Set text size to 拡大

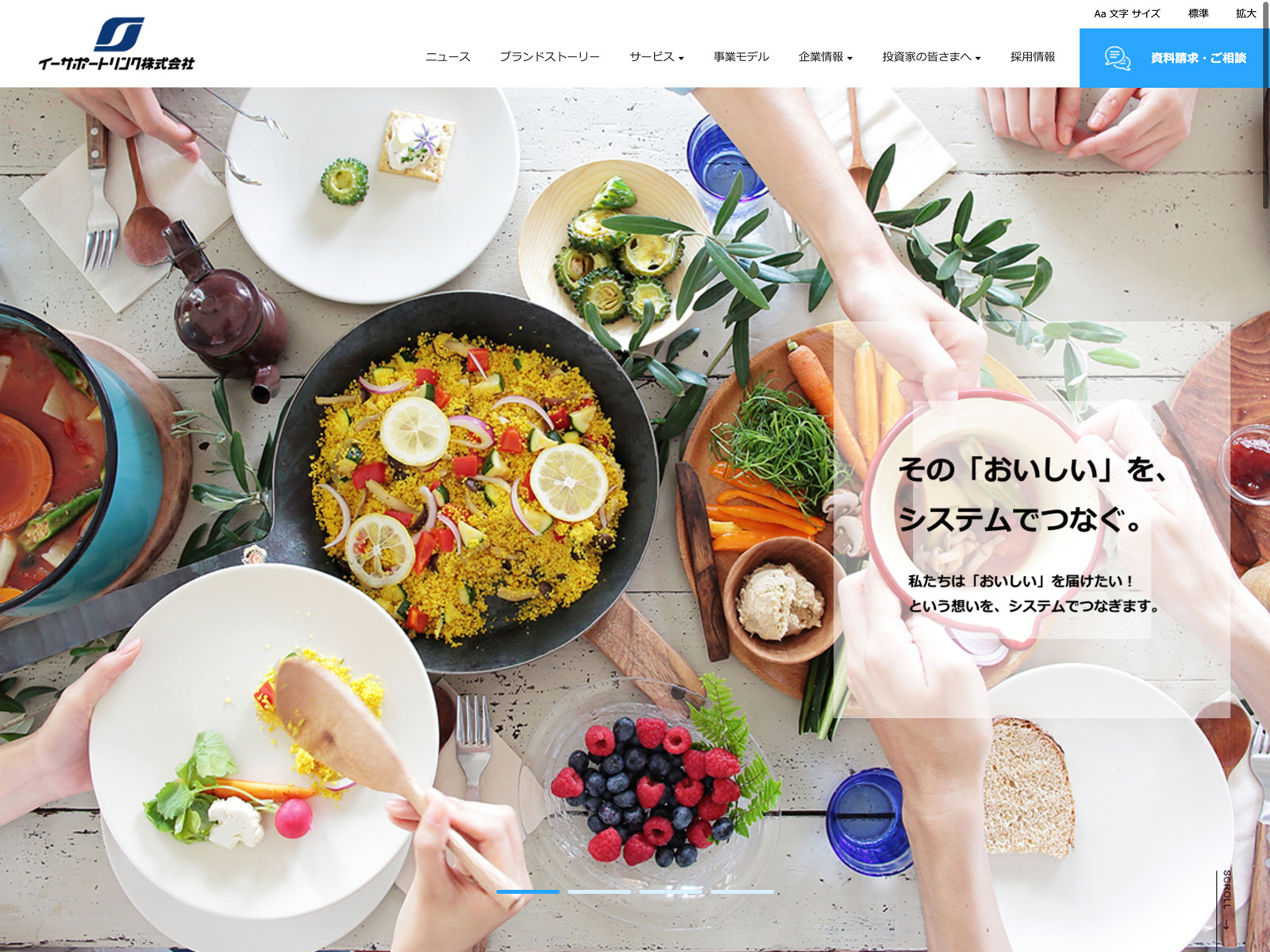pyautogui.click(x=1246, y=13)
